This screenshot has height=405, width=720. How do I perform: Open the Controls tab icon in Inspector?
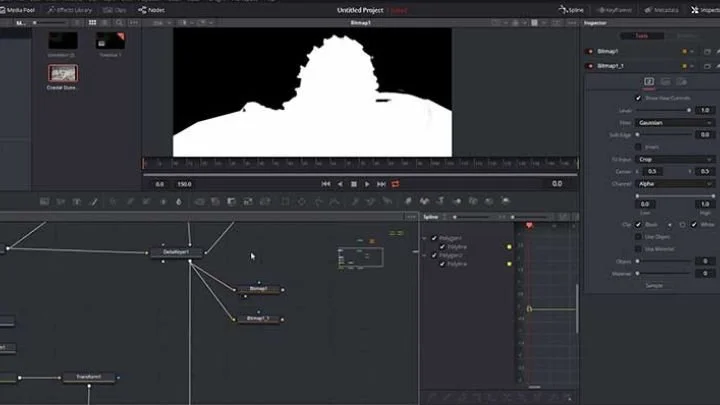649,82
